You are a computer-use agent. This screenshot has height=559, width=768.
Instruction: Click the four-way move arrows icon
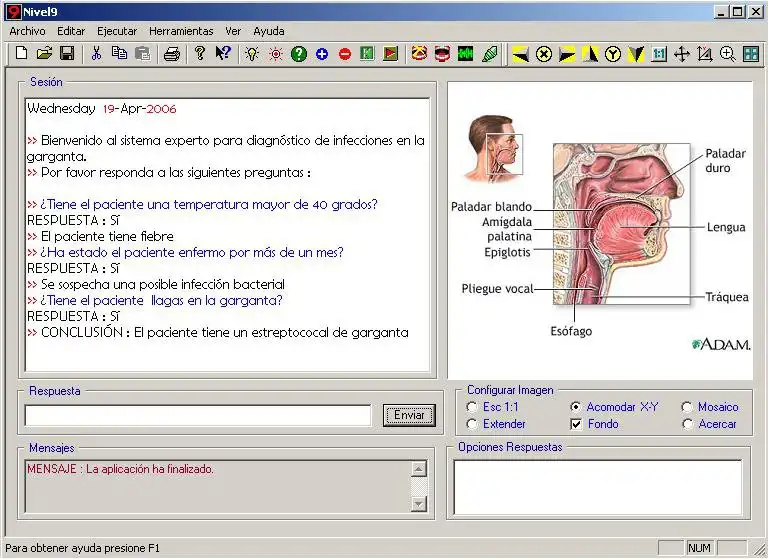point(682,54)
